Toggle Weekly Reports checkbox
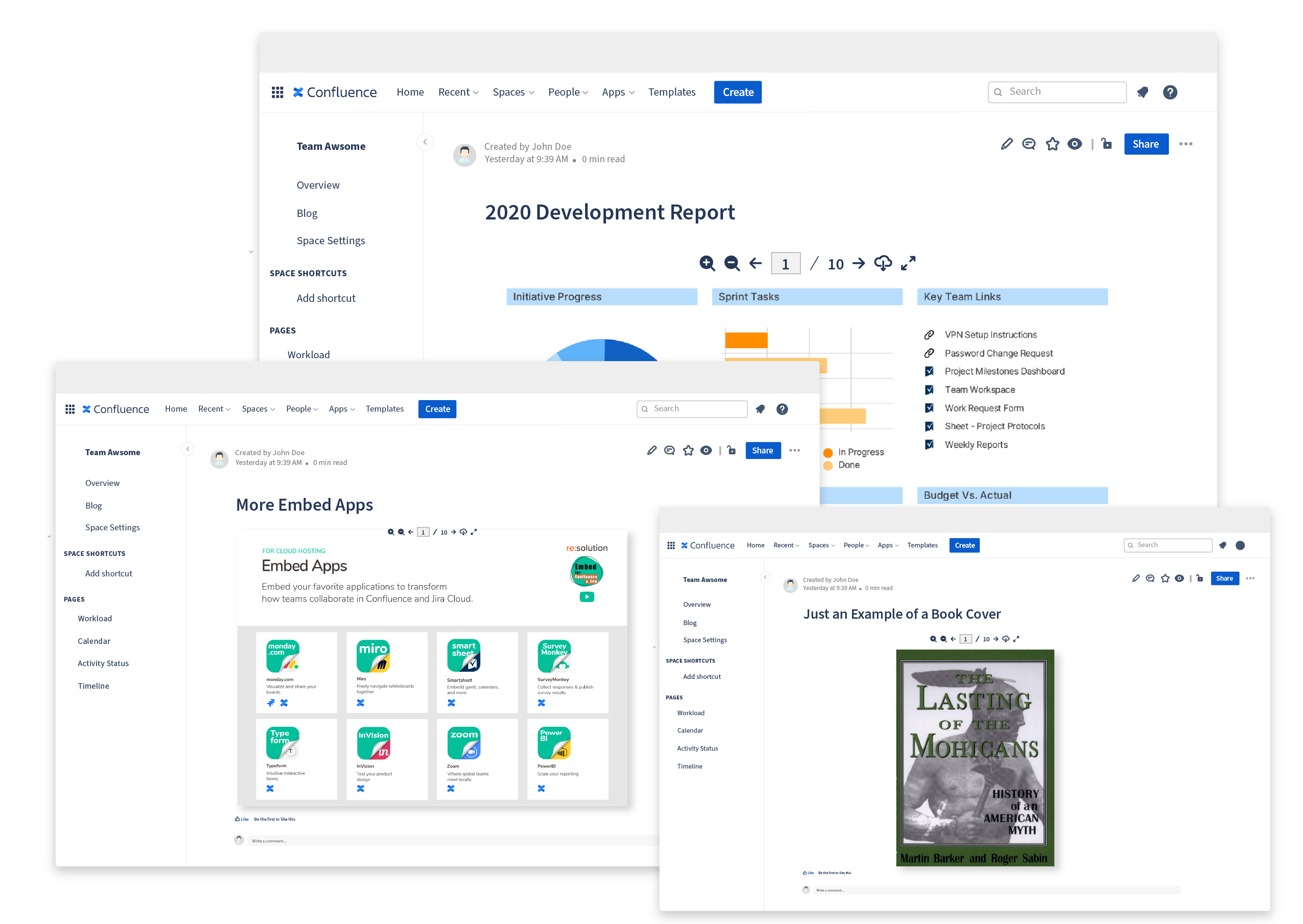This screenshot has width=1303, height=924. click(x=929, y=444)
